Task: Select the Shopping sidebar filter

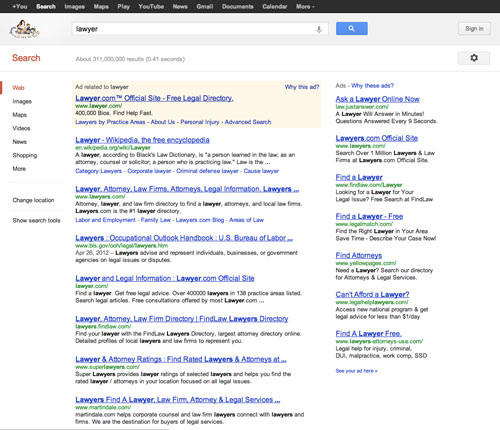Action: click(25, 155)
